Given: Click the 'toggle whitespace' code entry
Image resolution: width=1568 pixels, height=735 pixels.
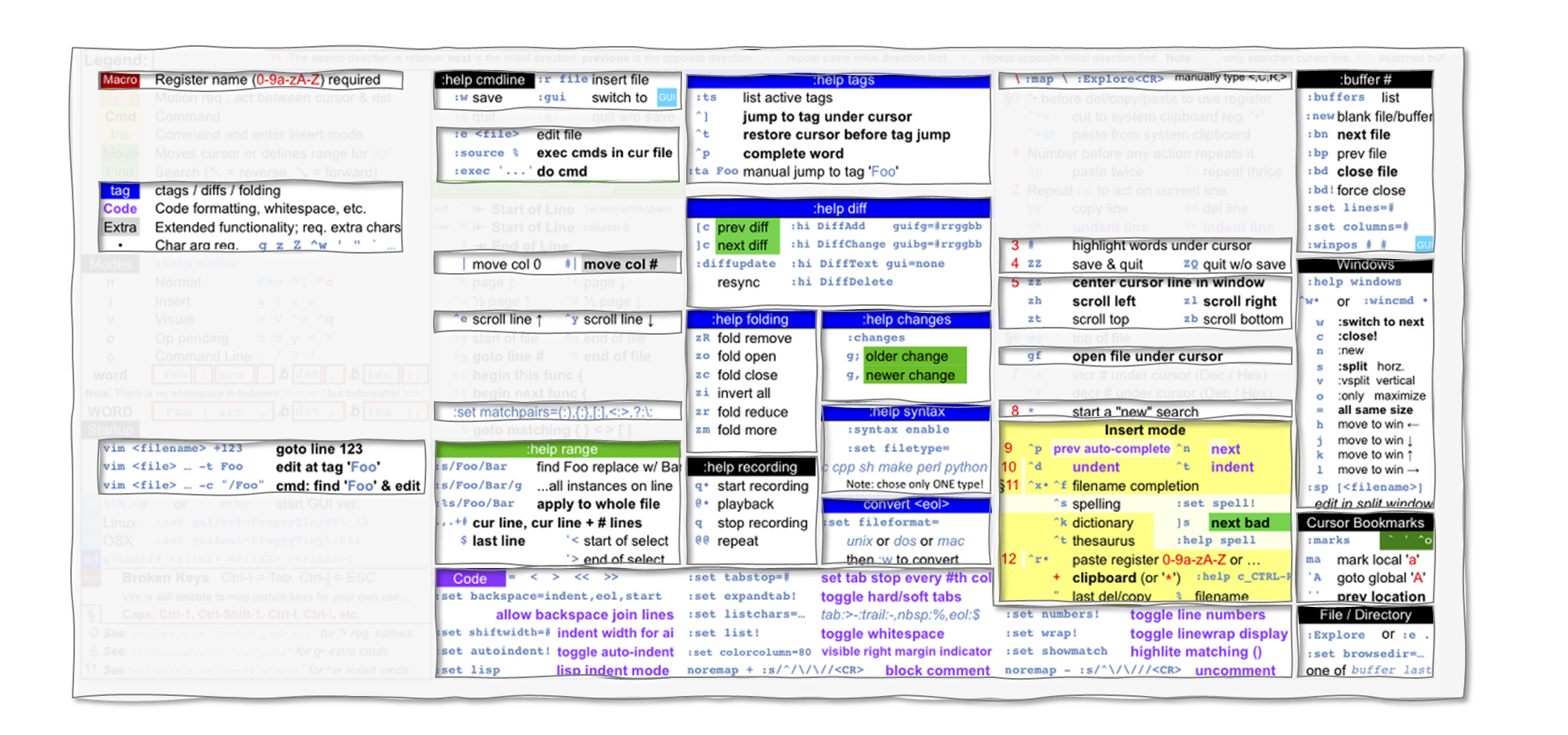Looking at the screenshot, I should click(882, 634).
